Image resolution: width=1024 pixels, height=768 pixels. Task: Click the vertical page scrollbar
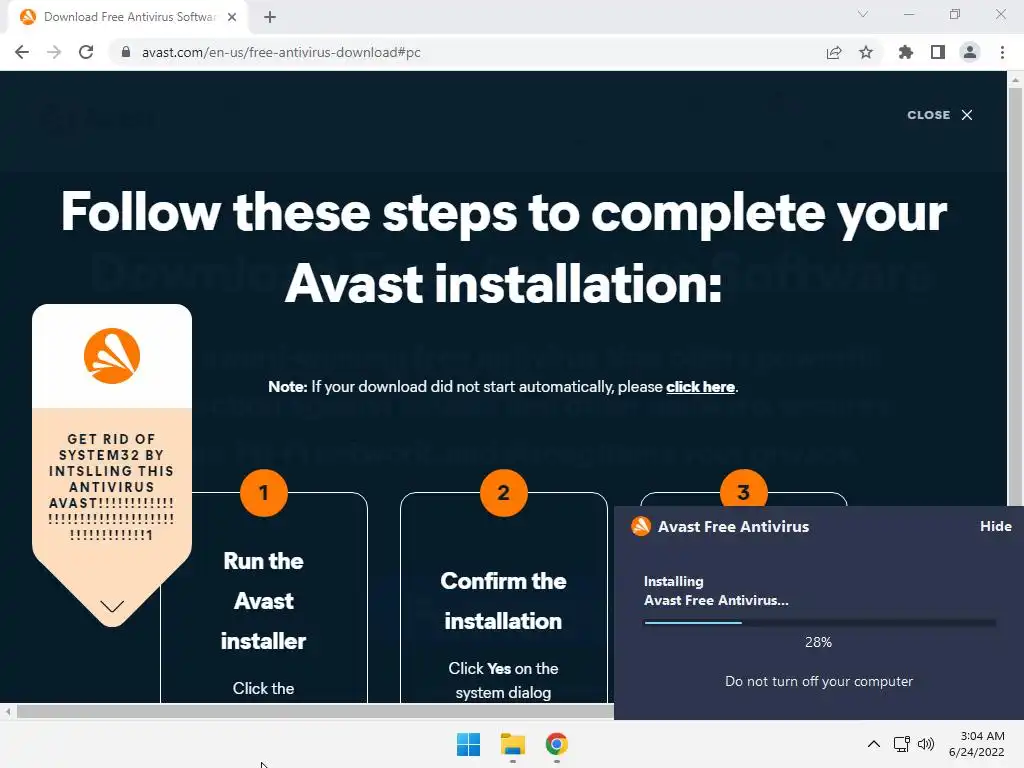tap(1015, 297)
